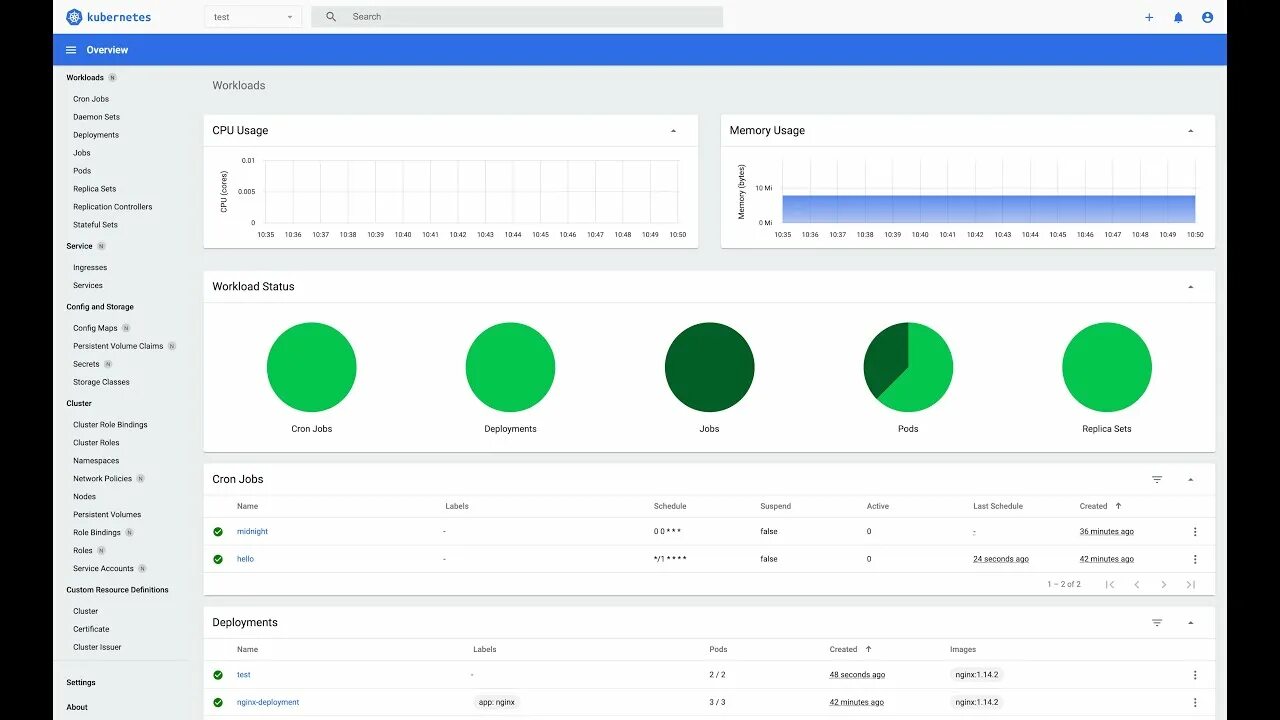This screenshot has height=720, width=1280.
Task: Click the Pods status pie chart
Action: coord(907,367)
